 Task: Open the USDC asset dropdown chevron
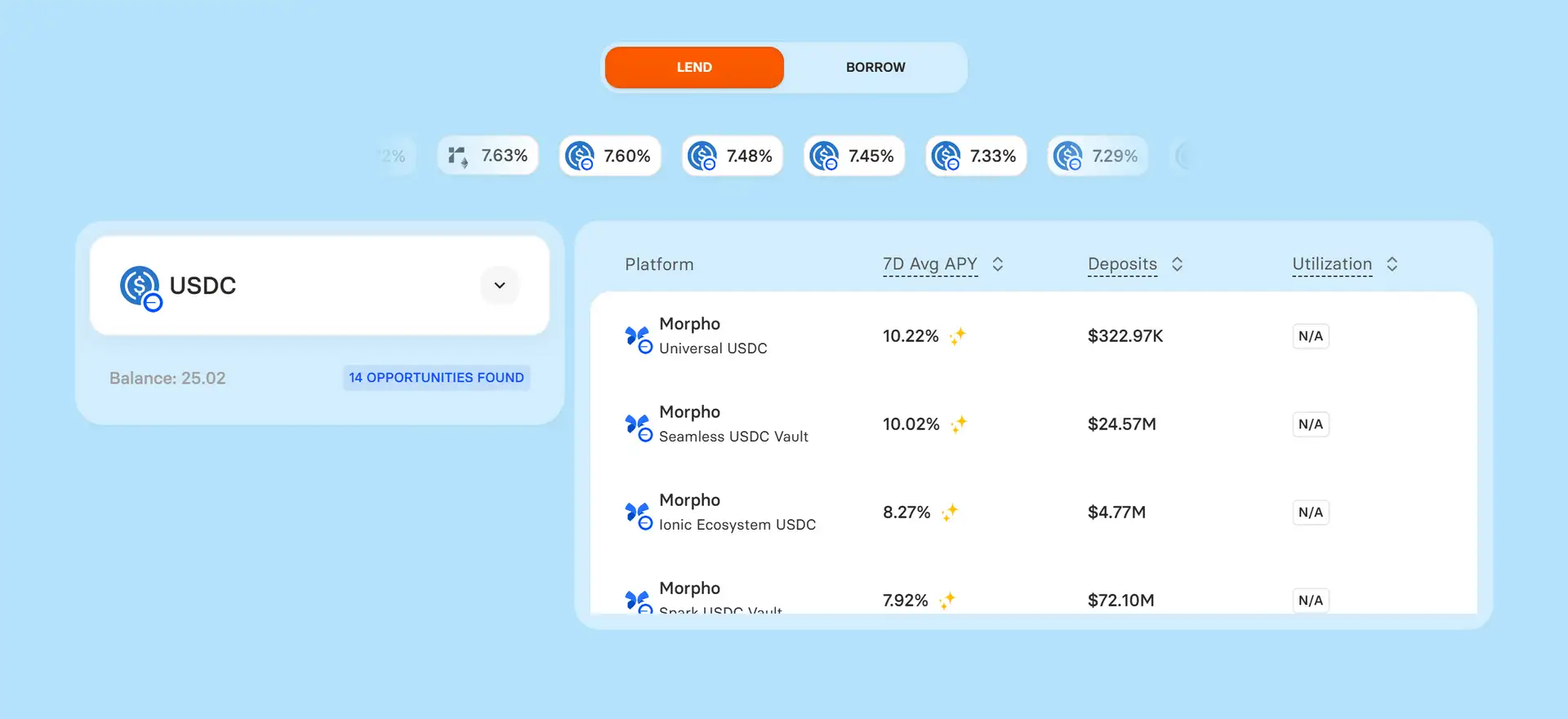(x=500, y=286)
